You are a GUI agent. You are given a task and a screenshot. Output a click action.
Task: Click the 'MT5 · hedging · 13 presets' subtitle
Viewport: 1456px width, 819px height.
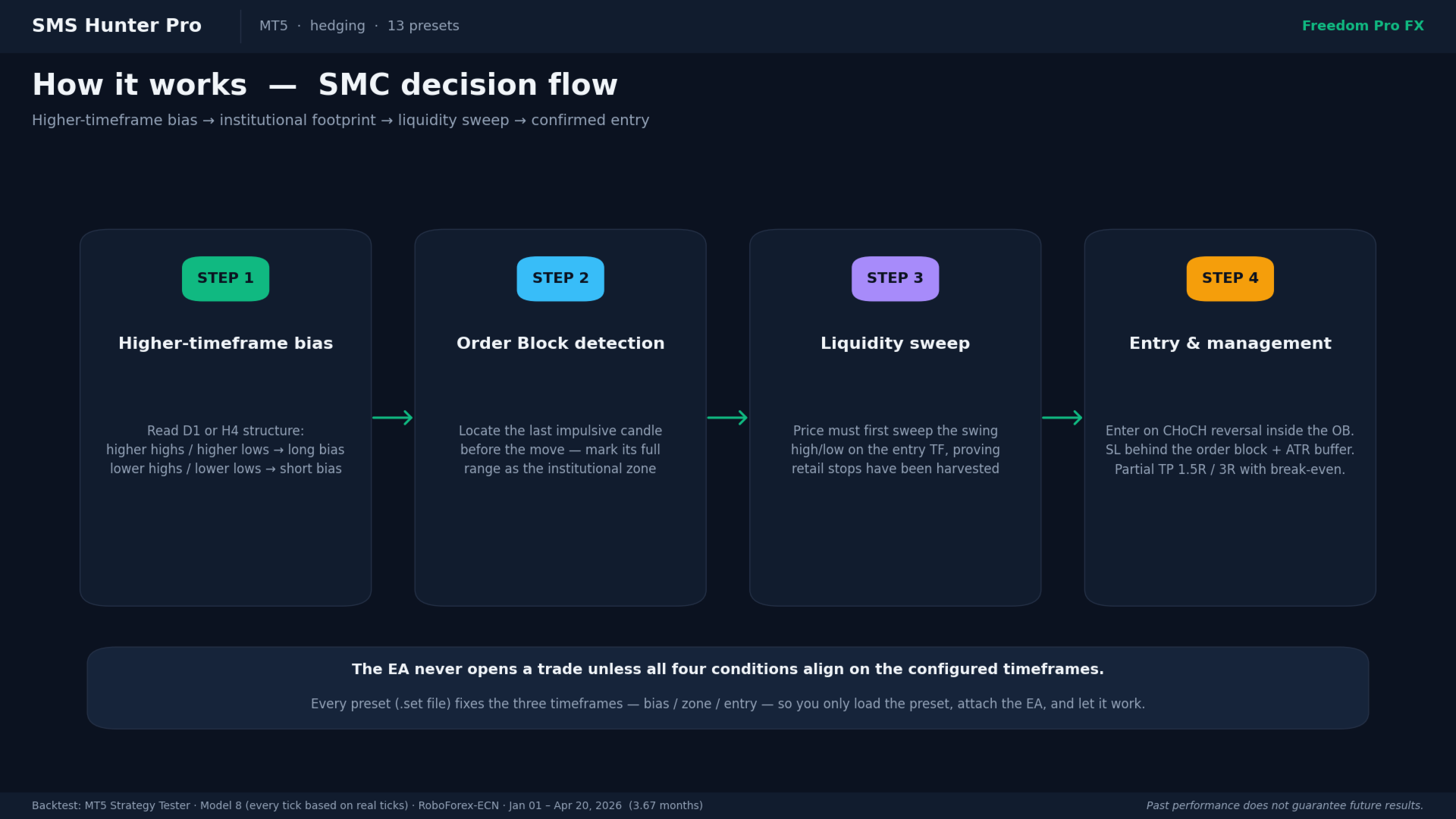[x=359, y=26]
